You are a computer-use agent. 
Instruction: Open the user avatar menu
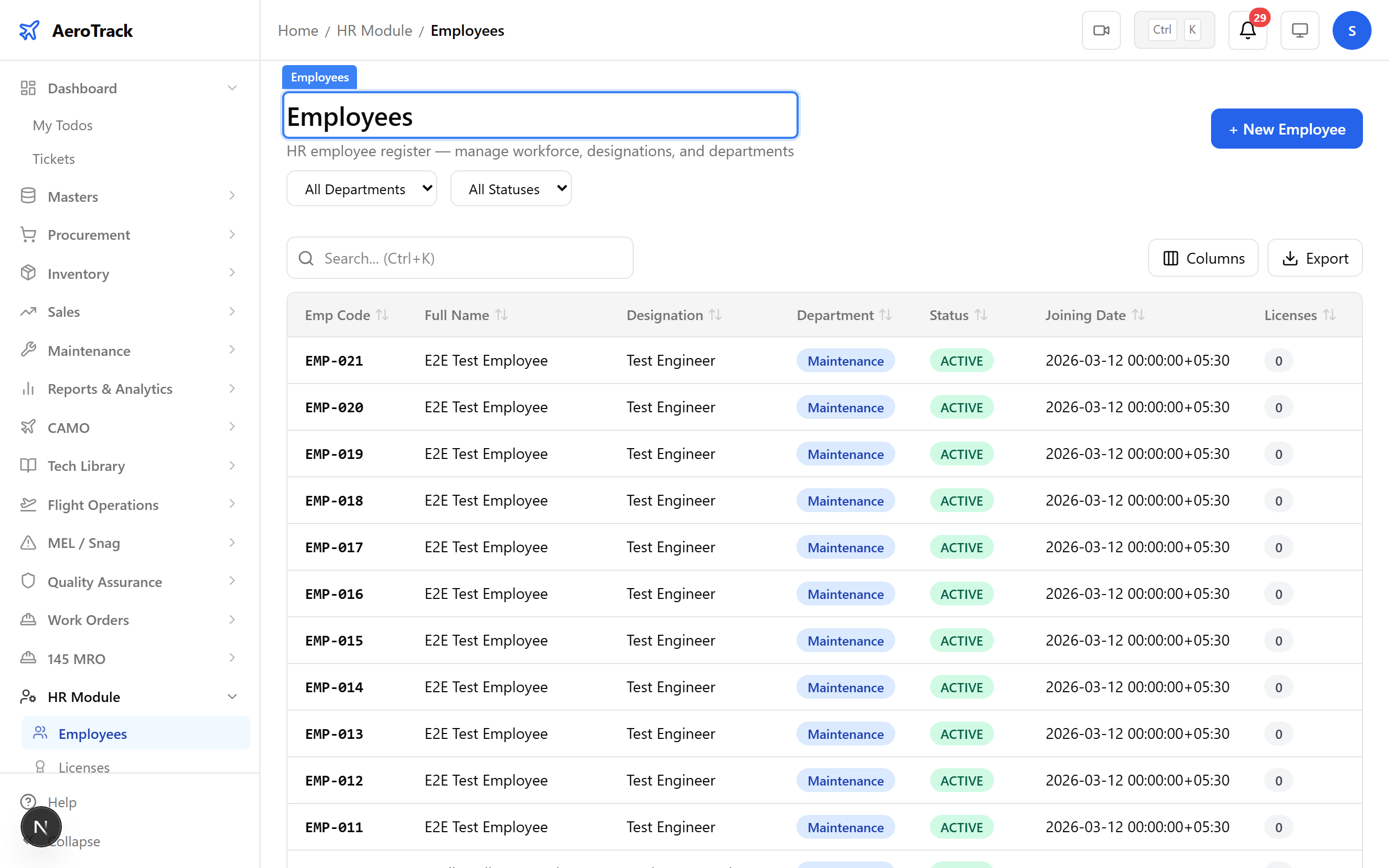point(1352,30)
